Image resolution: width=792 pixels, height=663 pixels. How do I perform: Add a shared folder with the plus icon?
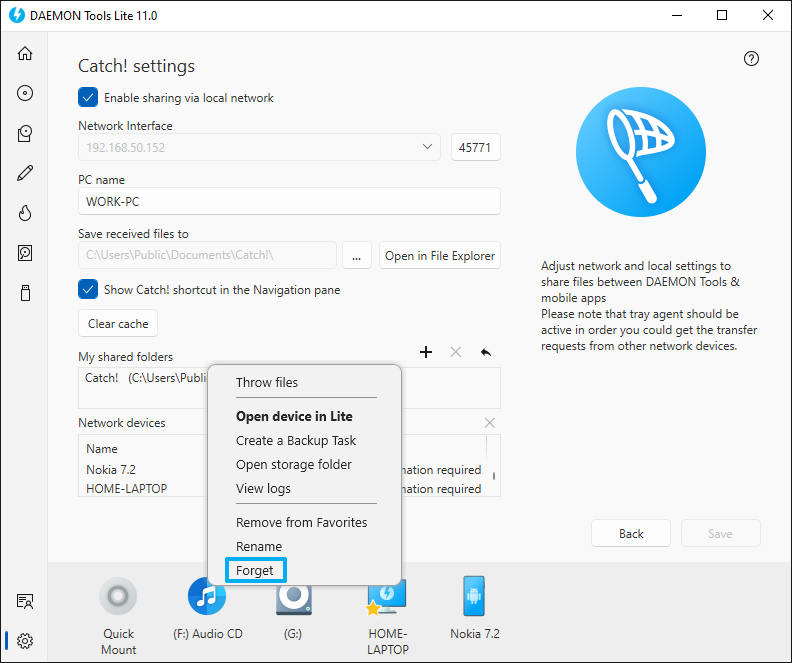pyautogui.click(x=426, y=352)
